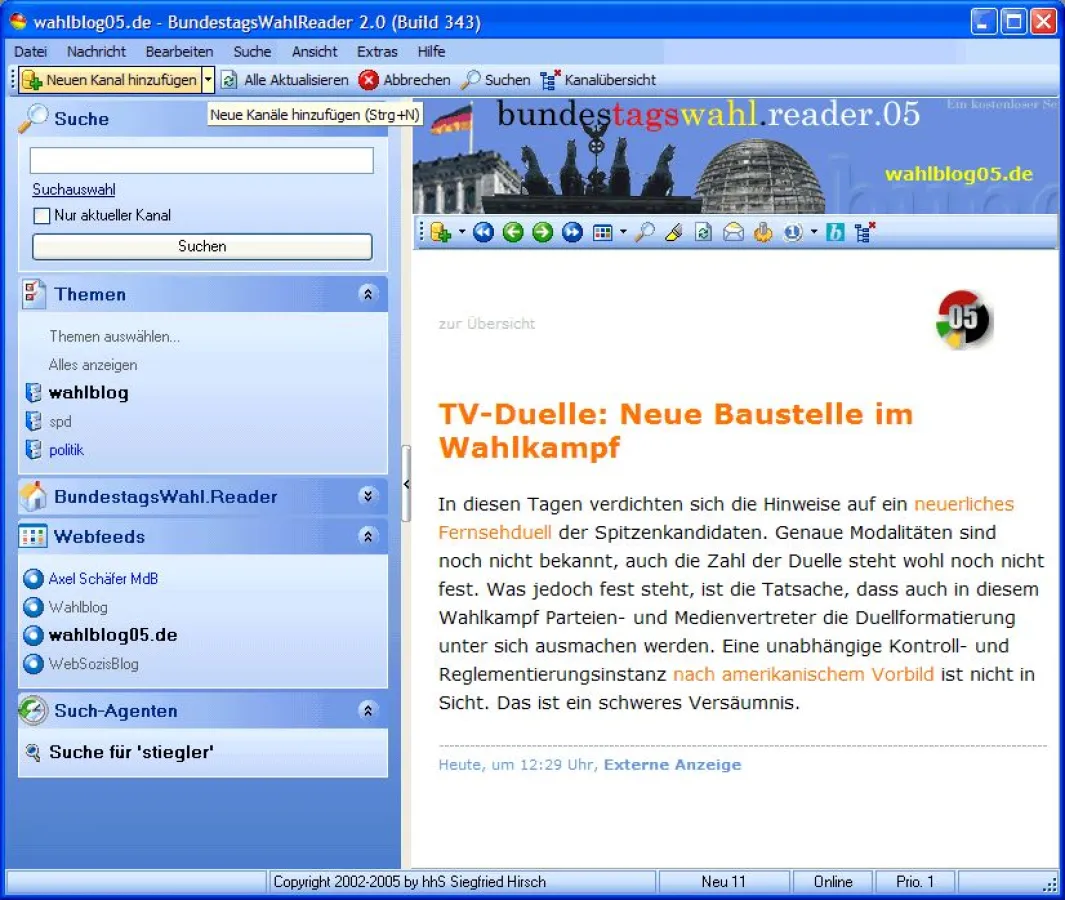Open the Kanalübersicht toolbar icon

click(550, 80)
